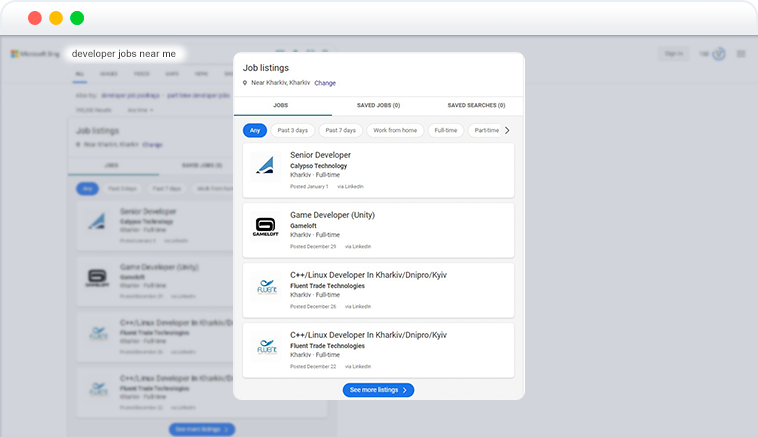The height and width of the screenshot is (437, 758).
Task: Open the Saved Jobs (0) tab
Action: 379,105
